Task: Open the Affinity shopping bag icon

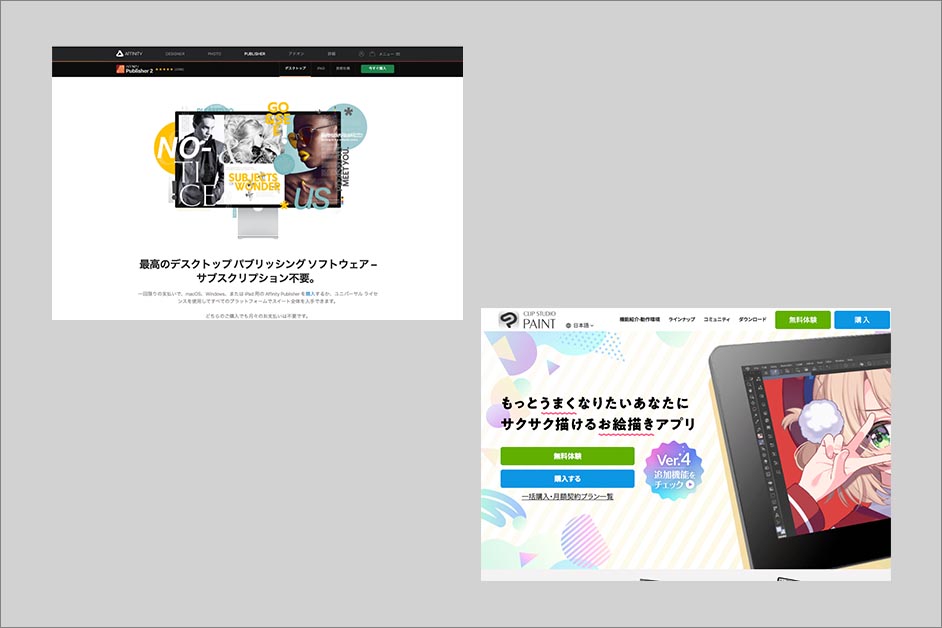Action: click(x=371, y=54)
